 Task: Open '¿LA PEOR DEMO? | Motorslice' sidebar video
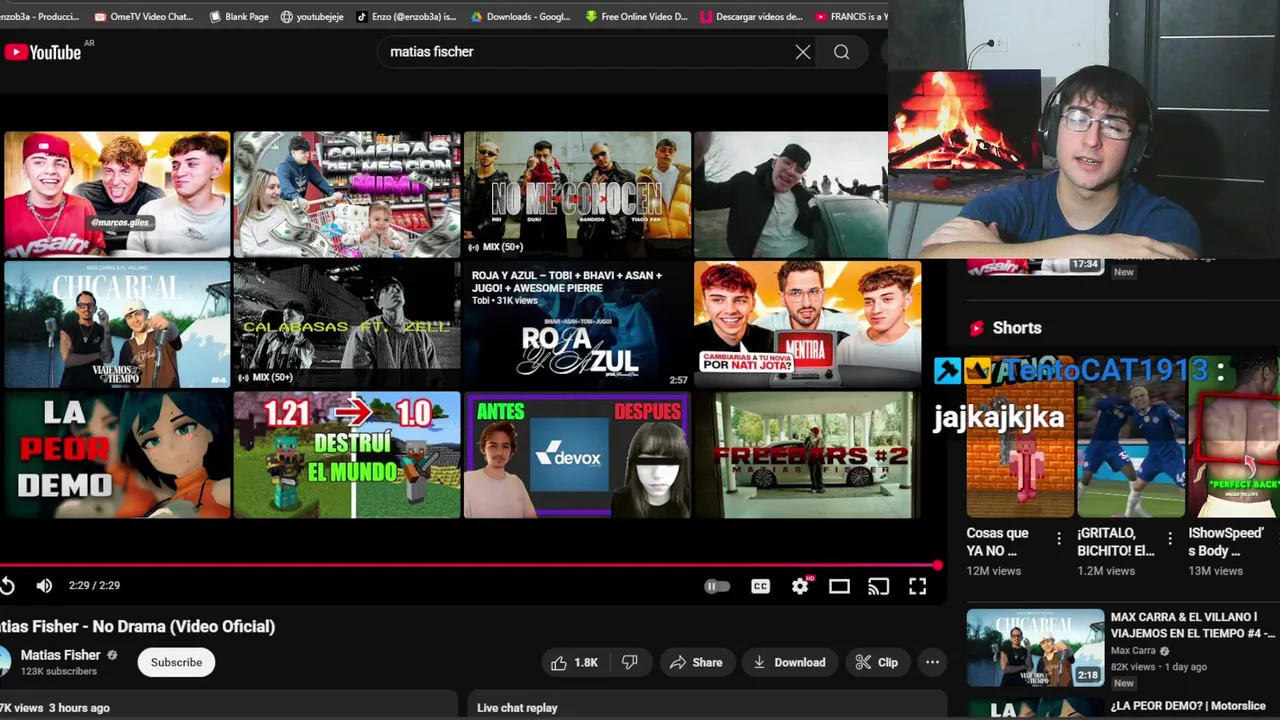[1188, 706]
